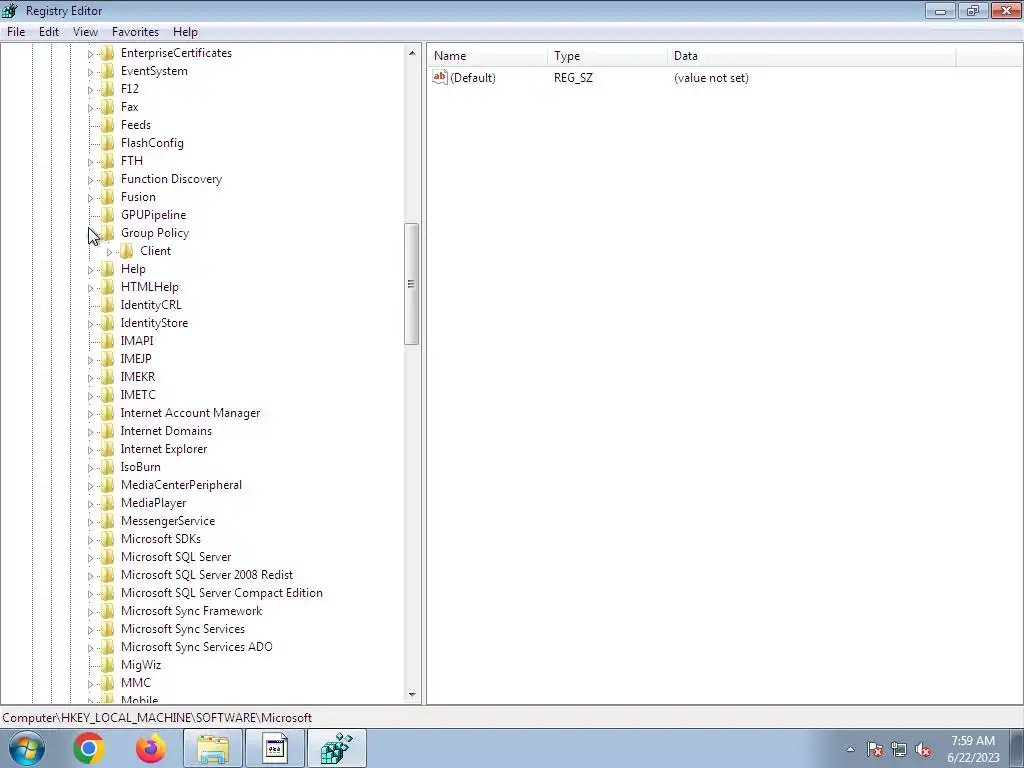Select the Internet Domains key
The height and width of the screenshot is (768, 1024).
coord(166,431)
